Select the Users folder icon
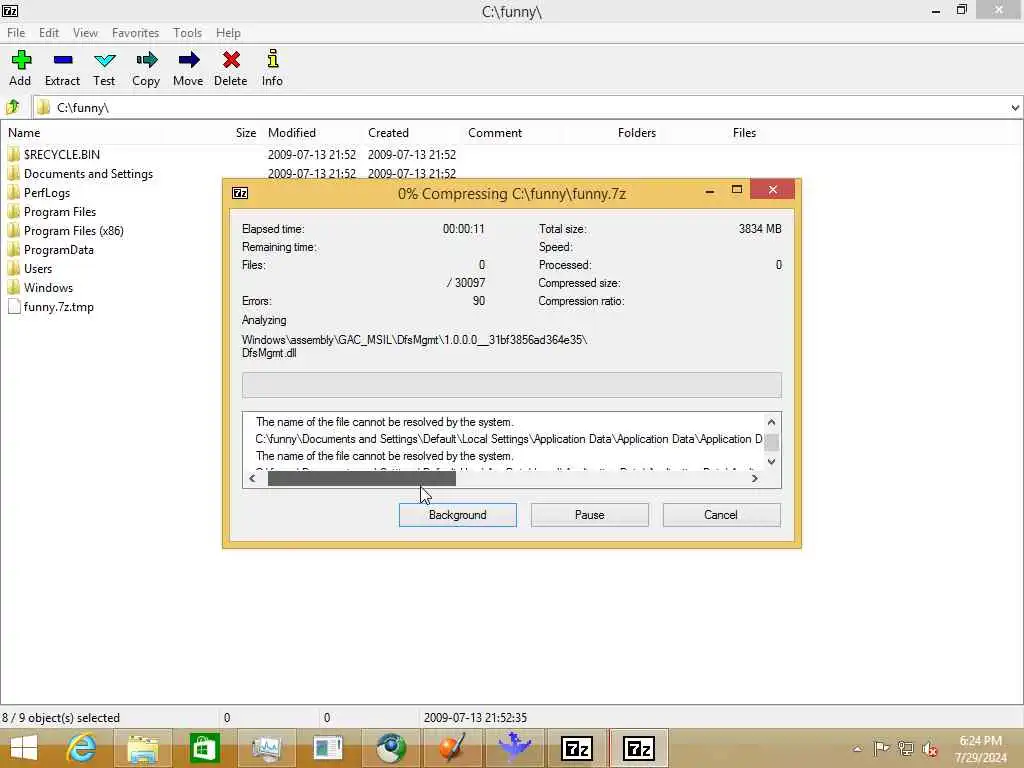The height and width of the screenshot is (768, 1024). pos(14,268)
